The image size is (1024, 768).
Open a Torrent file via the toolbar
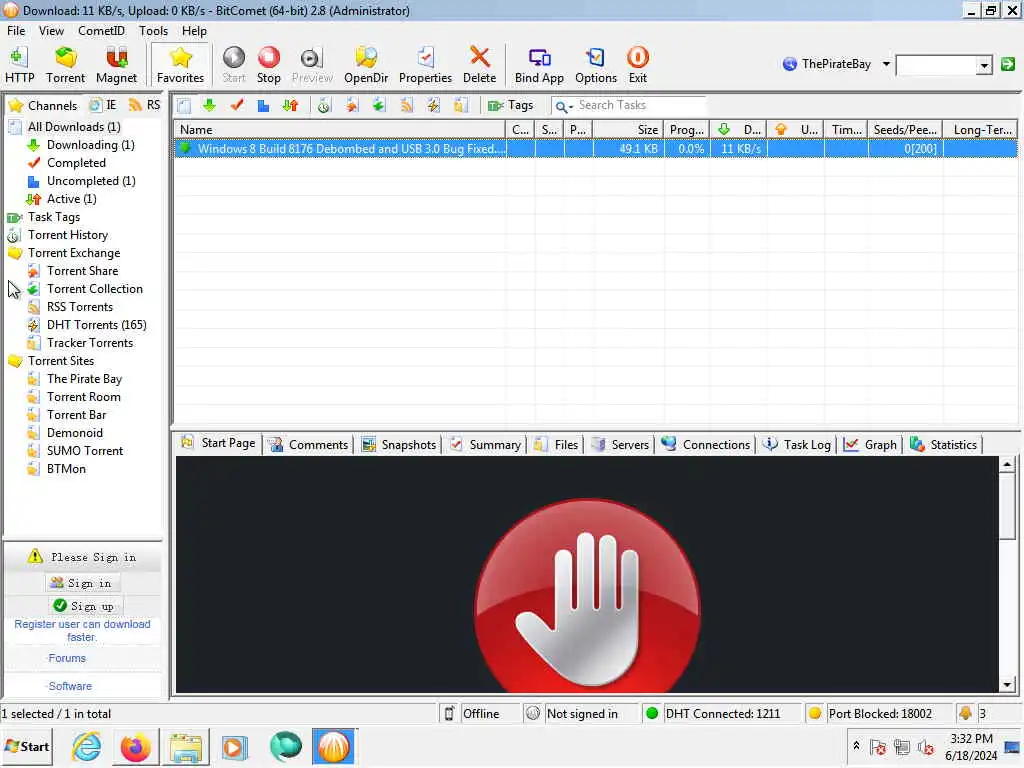65,65
